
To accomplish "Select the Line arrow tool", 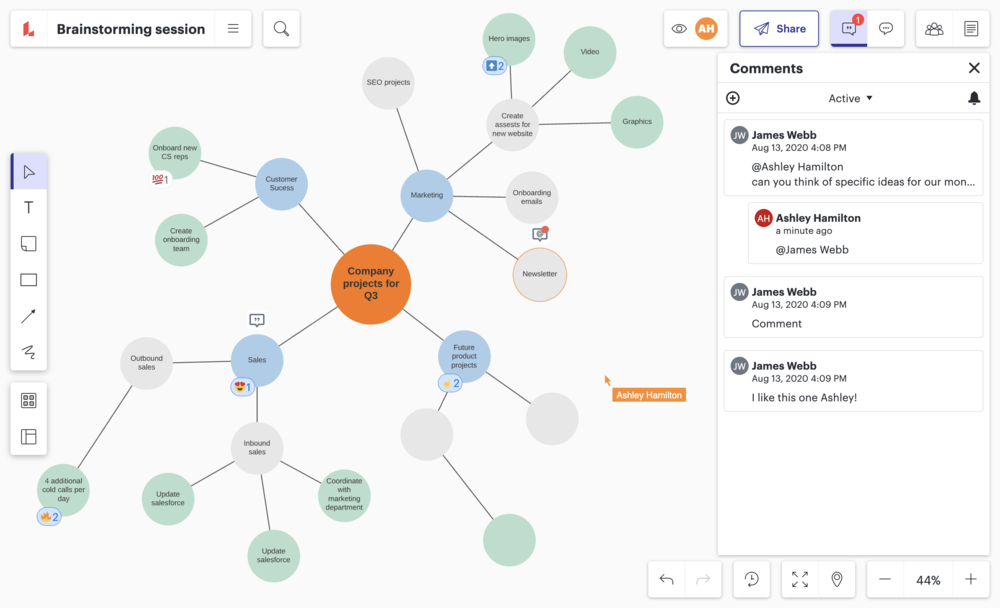I will tap(29, 316).
